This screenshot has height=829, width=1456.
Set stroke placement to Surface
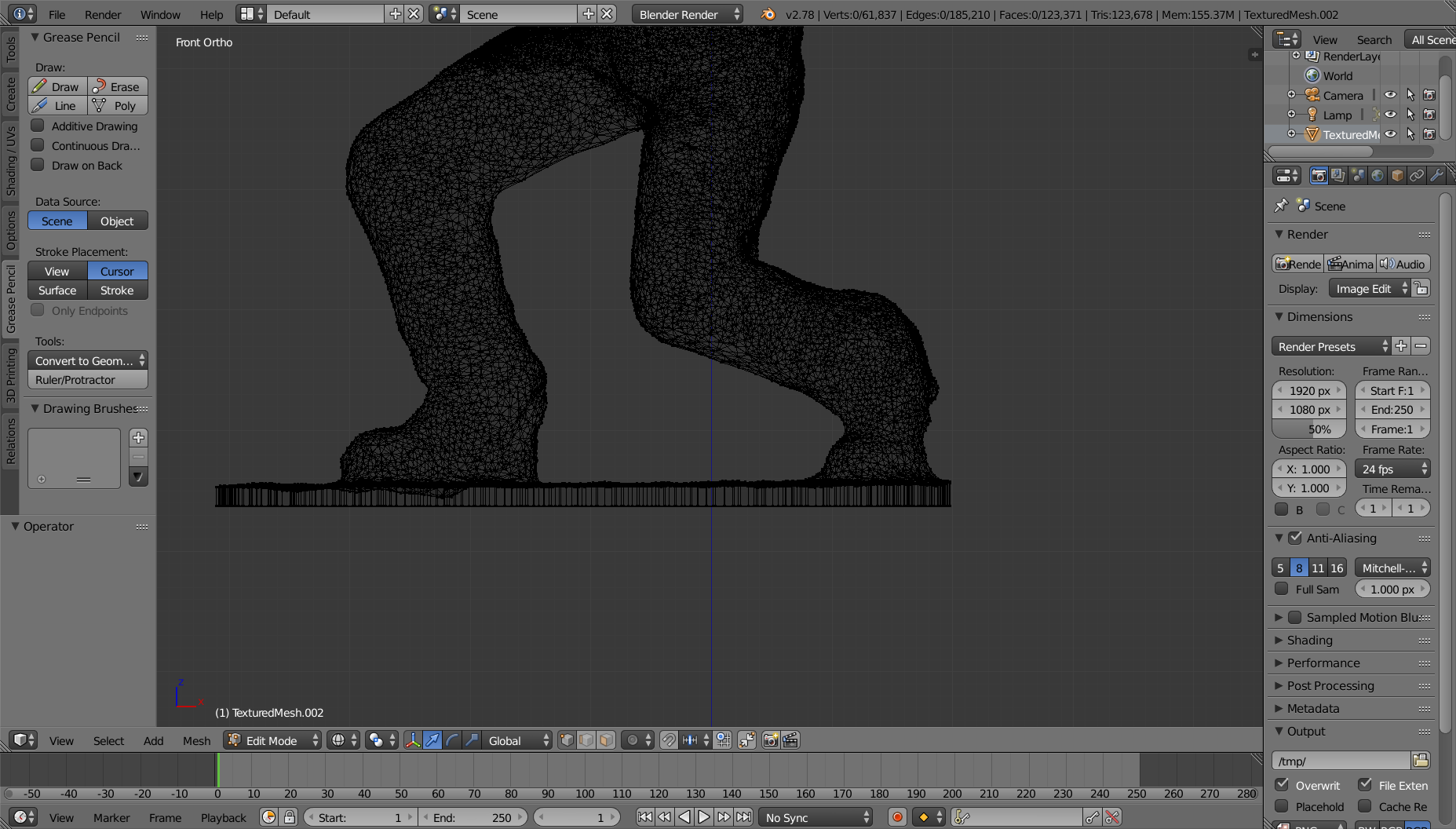[57, 290]
